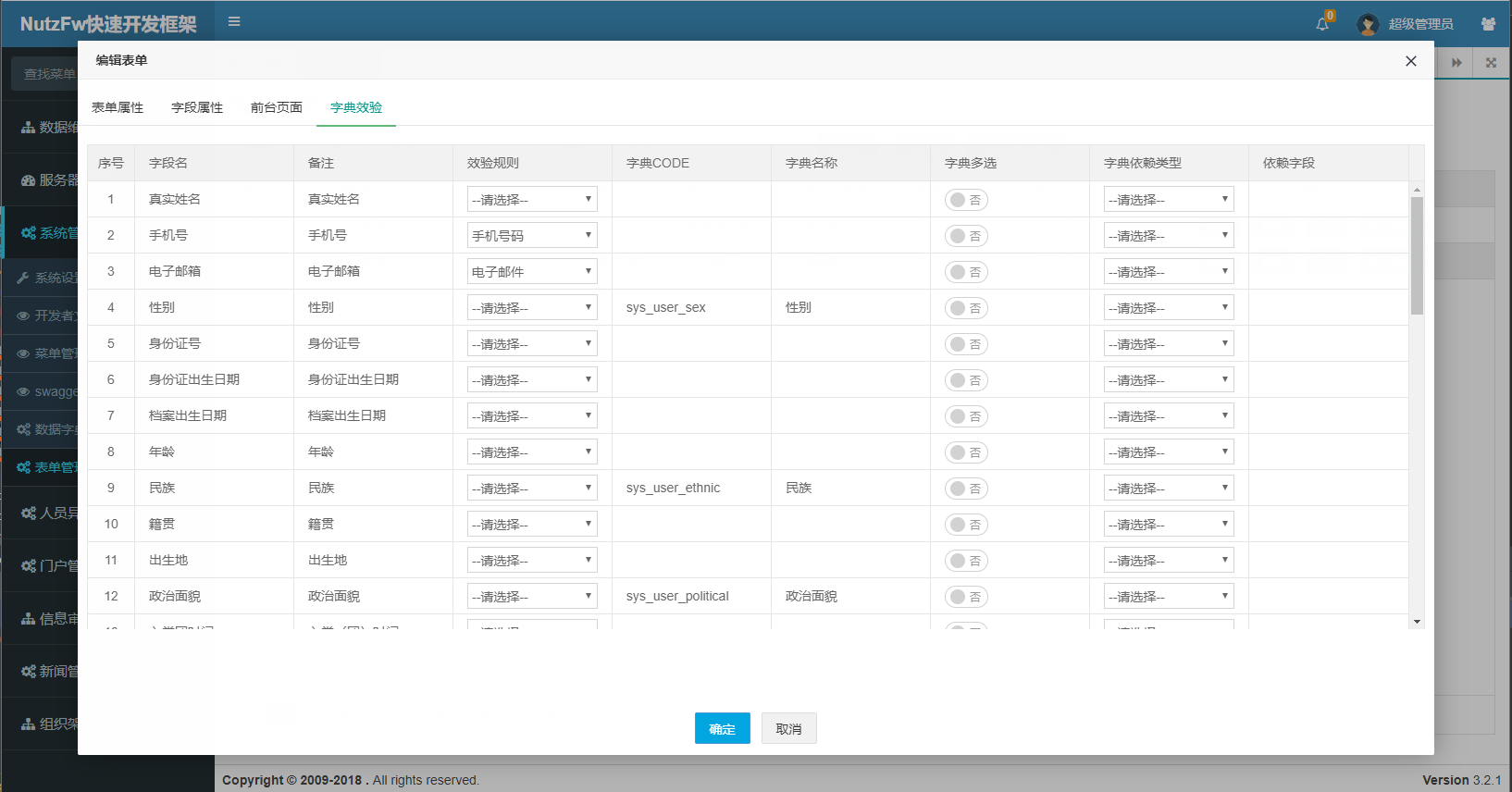Click the NutzFw快速开发框架 logo link
Screen dimensions: 1512x792
coord(108,24)
